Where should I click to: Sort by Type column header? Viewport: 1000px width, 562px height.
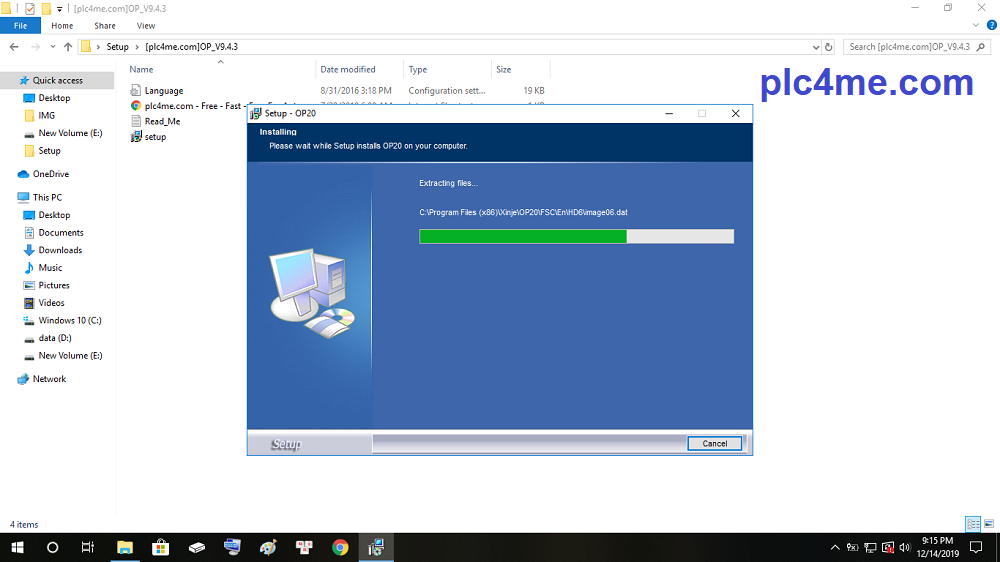pyautogui.click(x=418, y=70)
